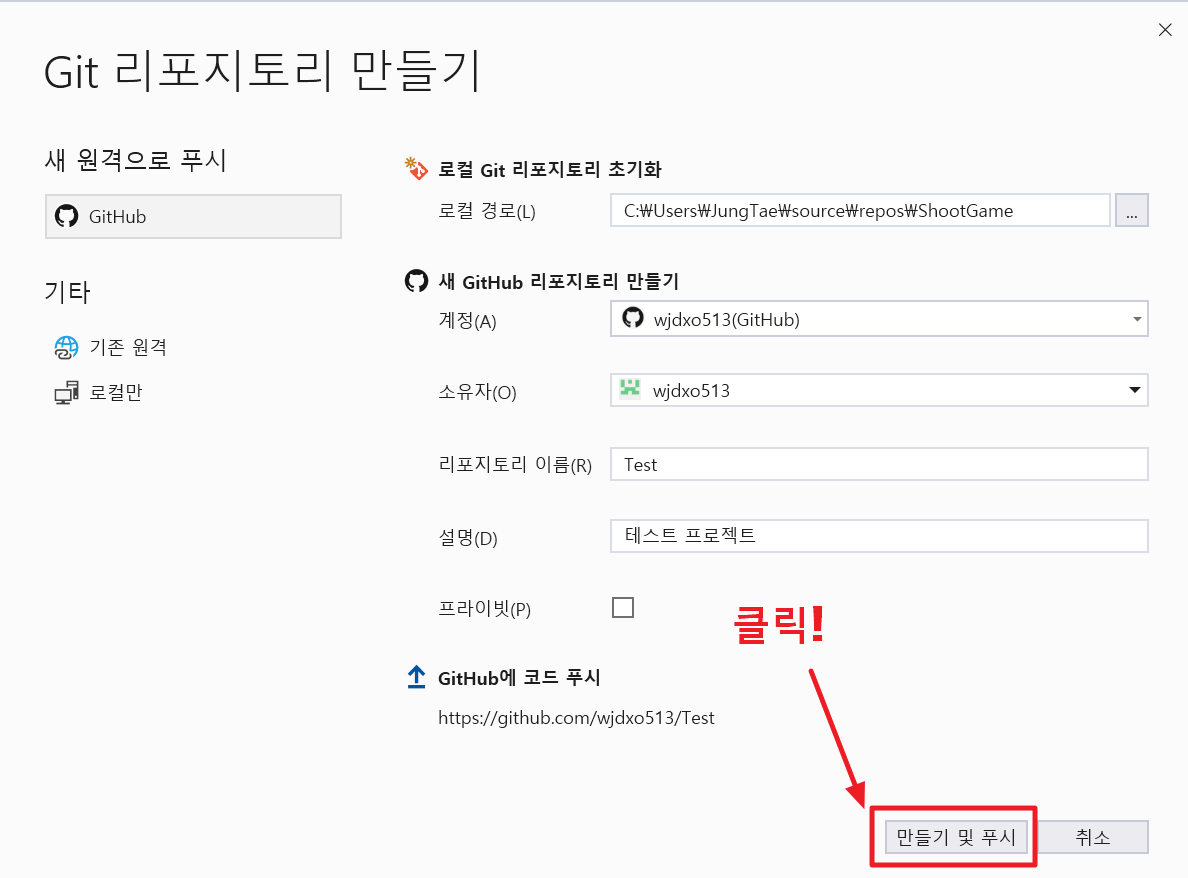This screenshot has height=878, width=1188.
Task: Click the monitor icon beside 로컬만
Action: click(66, 392)
